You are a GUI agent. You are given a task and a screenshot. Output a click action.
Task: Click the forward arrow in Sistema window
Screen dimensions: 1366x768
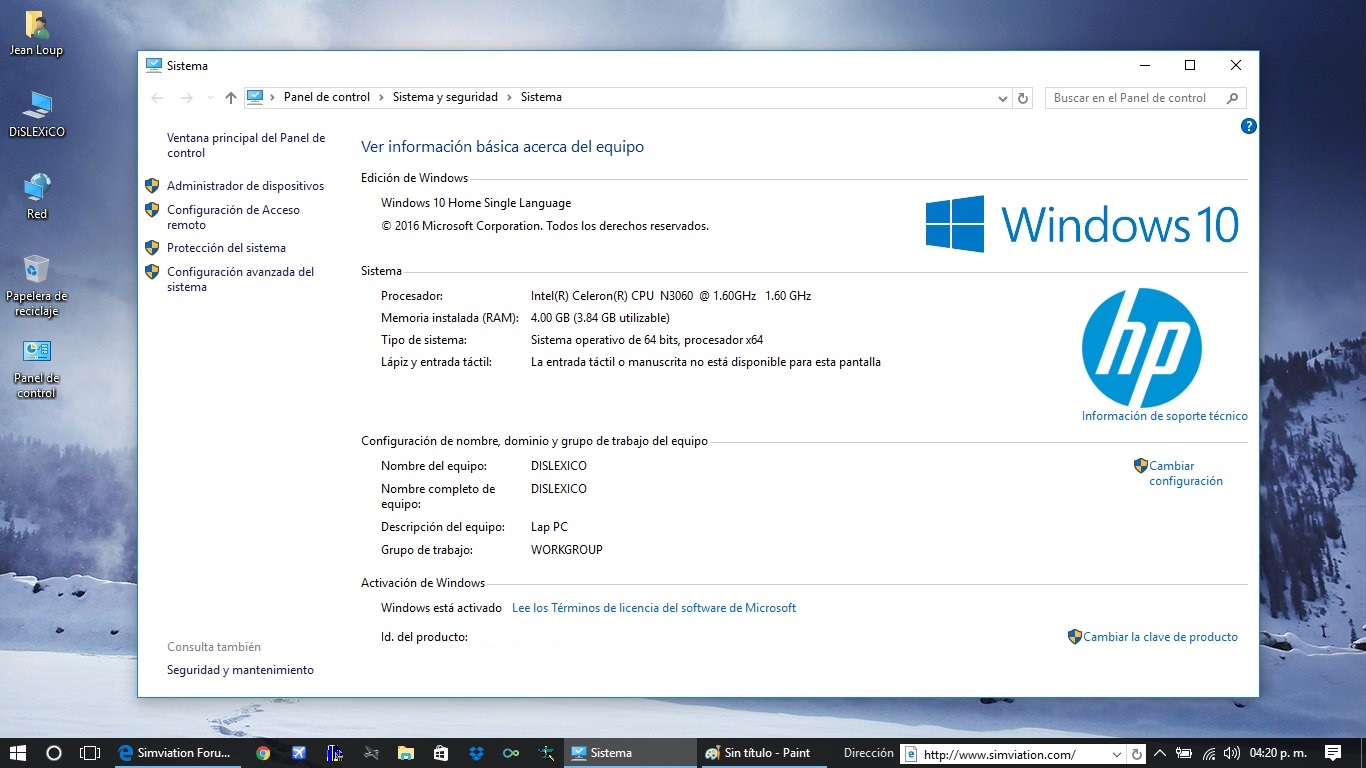click(186, 98)
